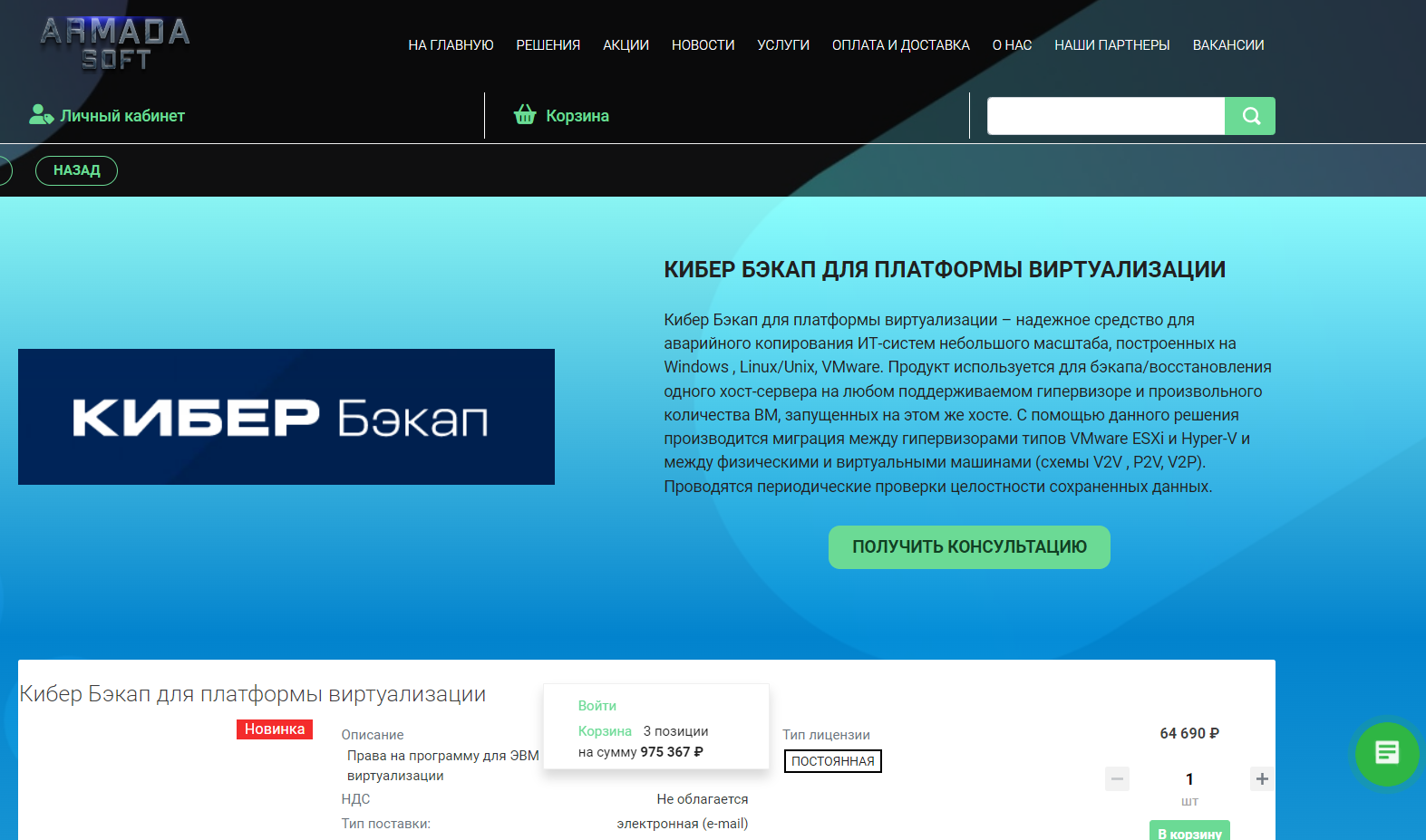
Task: Select ПОСТОЯННАЯ license type
Action: [832, 761]
